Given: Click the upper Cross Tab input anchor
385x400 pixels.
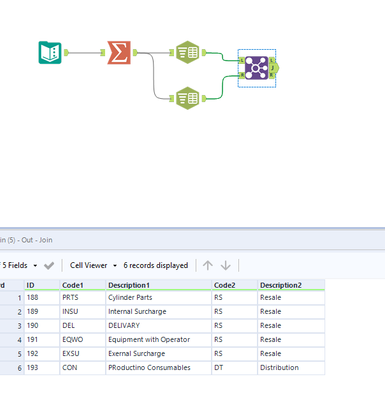Looking at the screenshot, I should (172, 52).
